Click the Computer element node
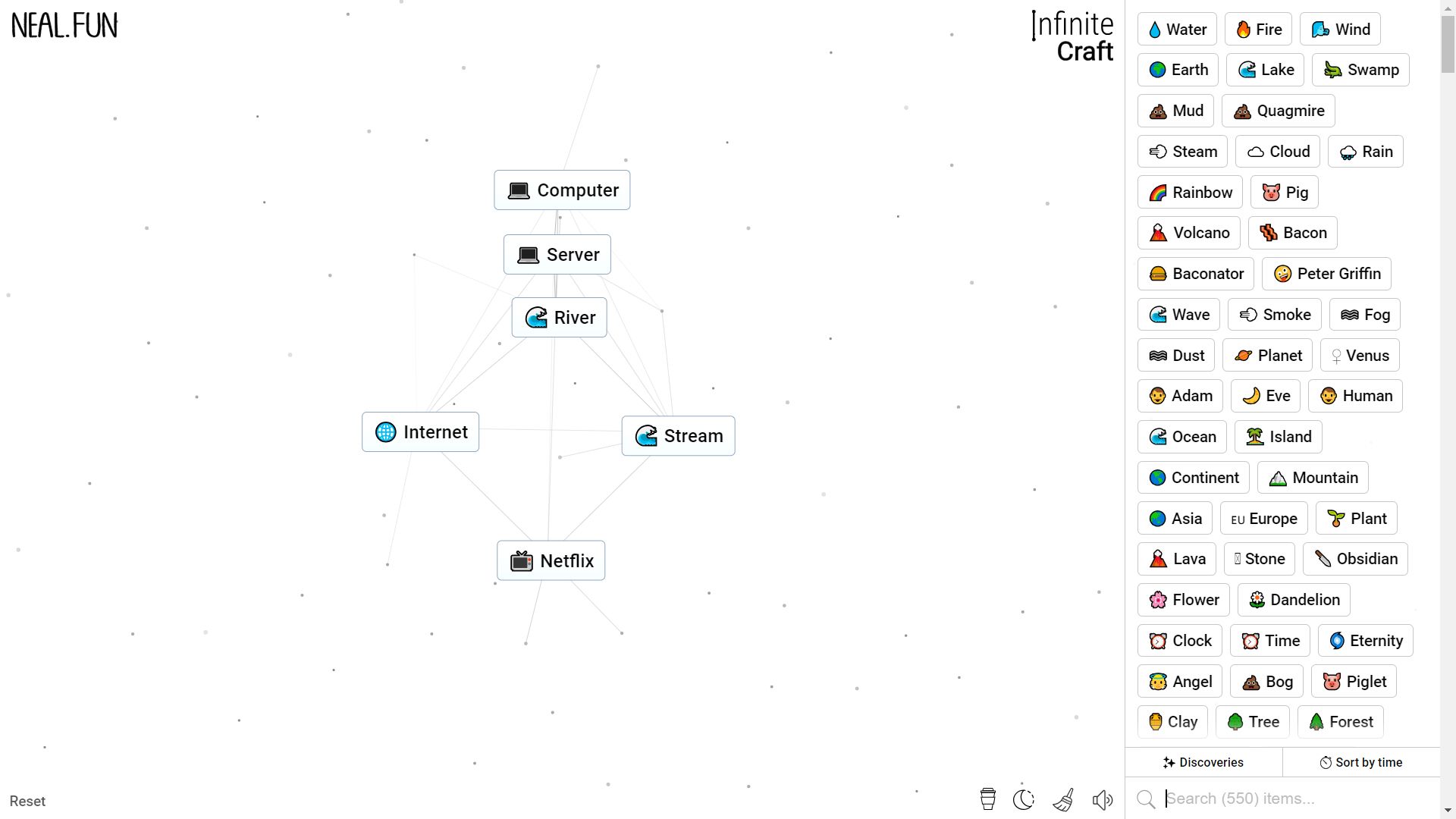 click(x=563, y=190)
